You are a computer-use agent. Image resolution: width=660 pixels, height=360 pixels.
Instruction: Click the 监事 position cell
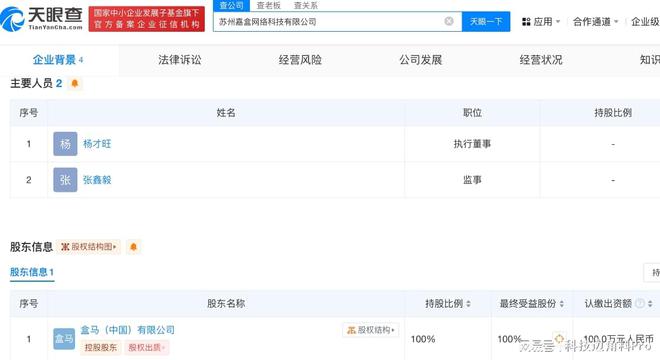(x=472, y=180)
